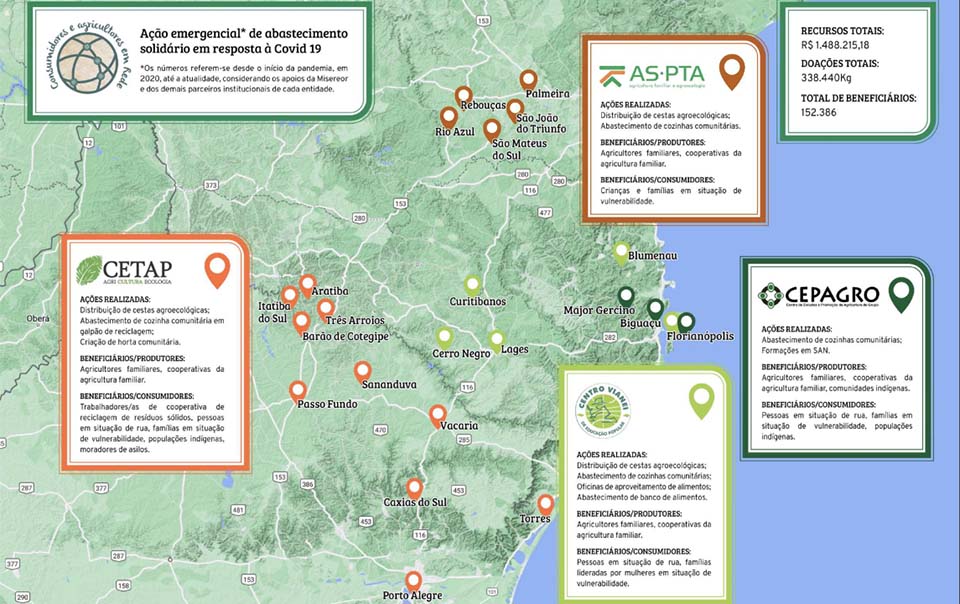Viewport: 960px width, 604px height.
Task: Click the 'Cerro Negro' label
Action: coord(461,354)
